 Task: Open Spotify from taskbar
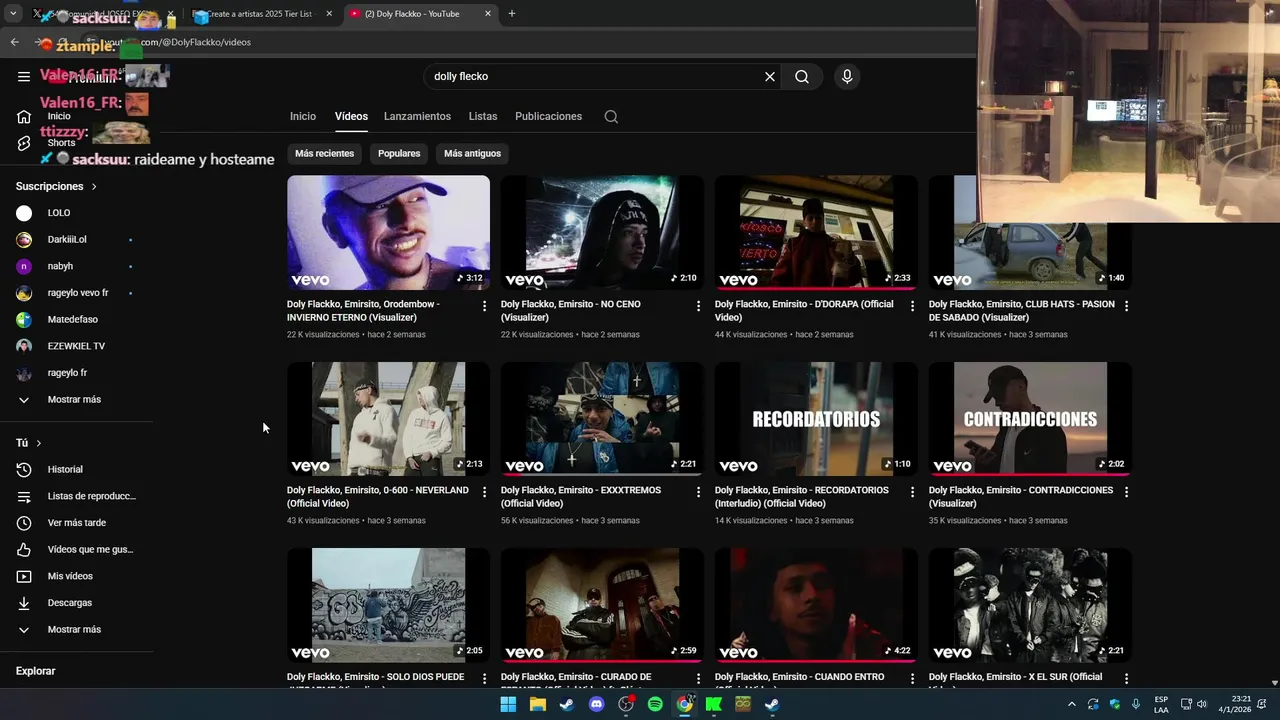click(x=655, y=704)
